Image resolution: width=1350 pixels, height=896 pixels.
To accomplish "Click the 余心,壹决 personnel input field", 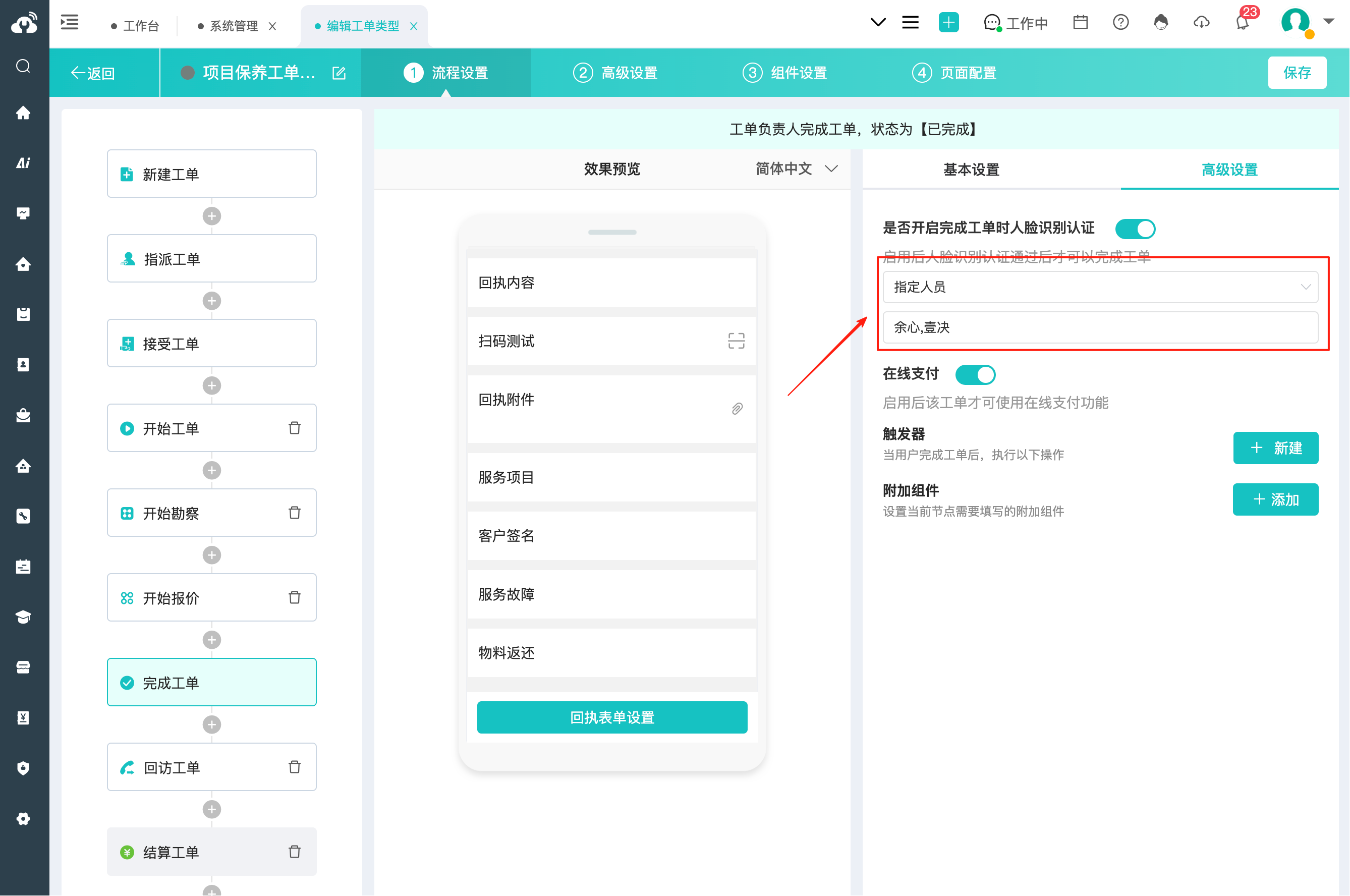I will click(1100, 327).
